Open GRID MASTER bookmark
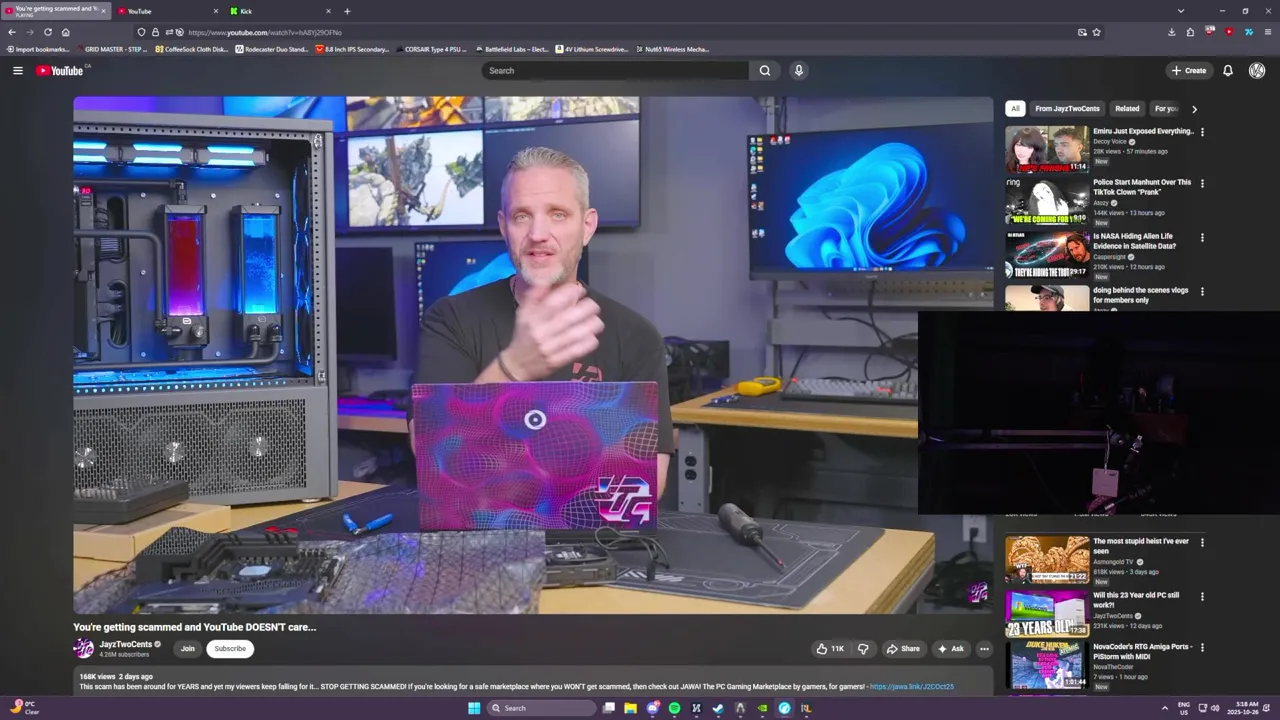 coord(112,49)
